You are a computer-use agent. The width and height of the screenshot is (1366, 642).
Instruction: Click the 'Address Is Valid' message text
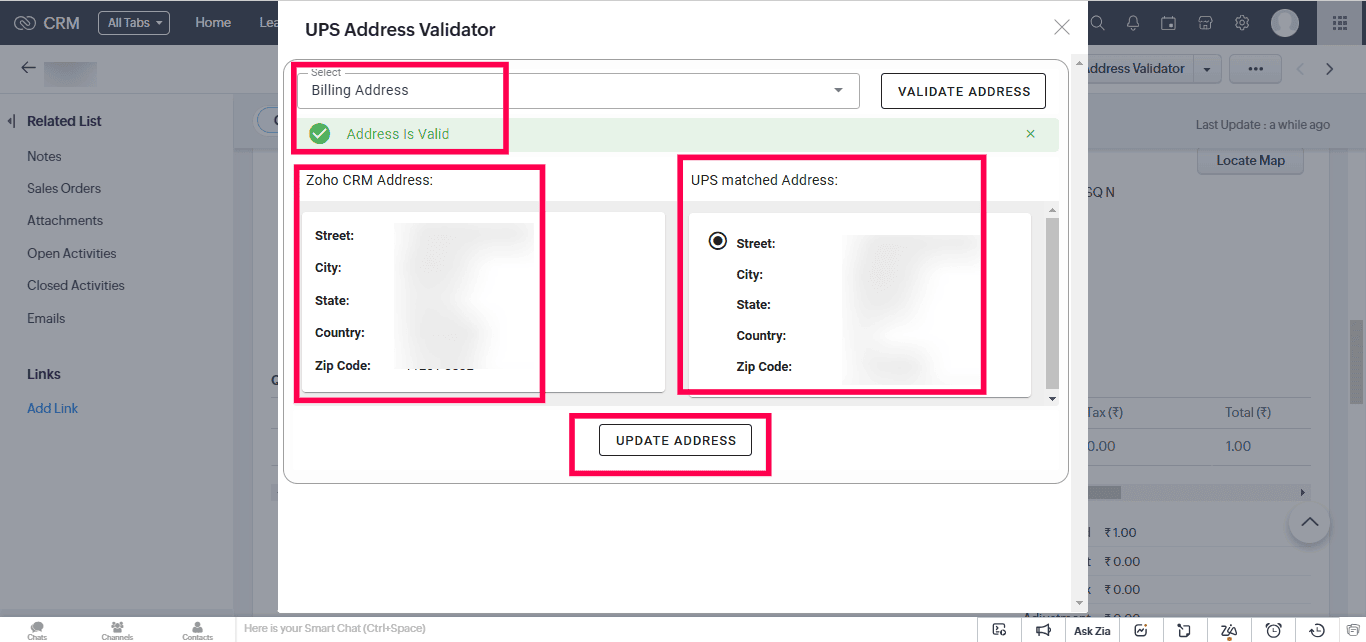click(398, 134)
